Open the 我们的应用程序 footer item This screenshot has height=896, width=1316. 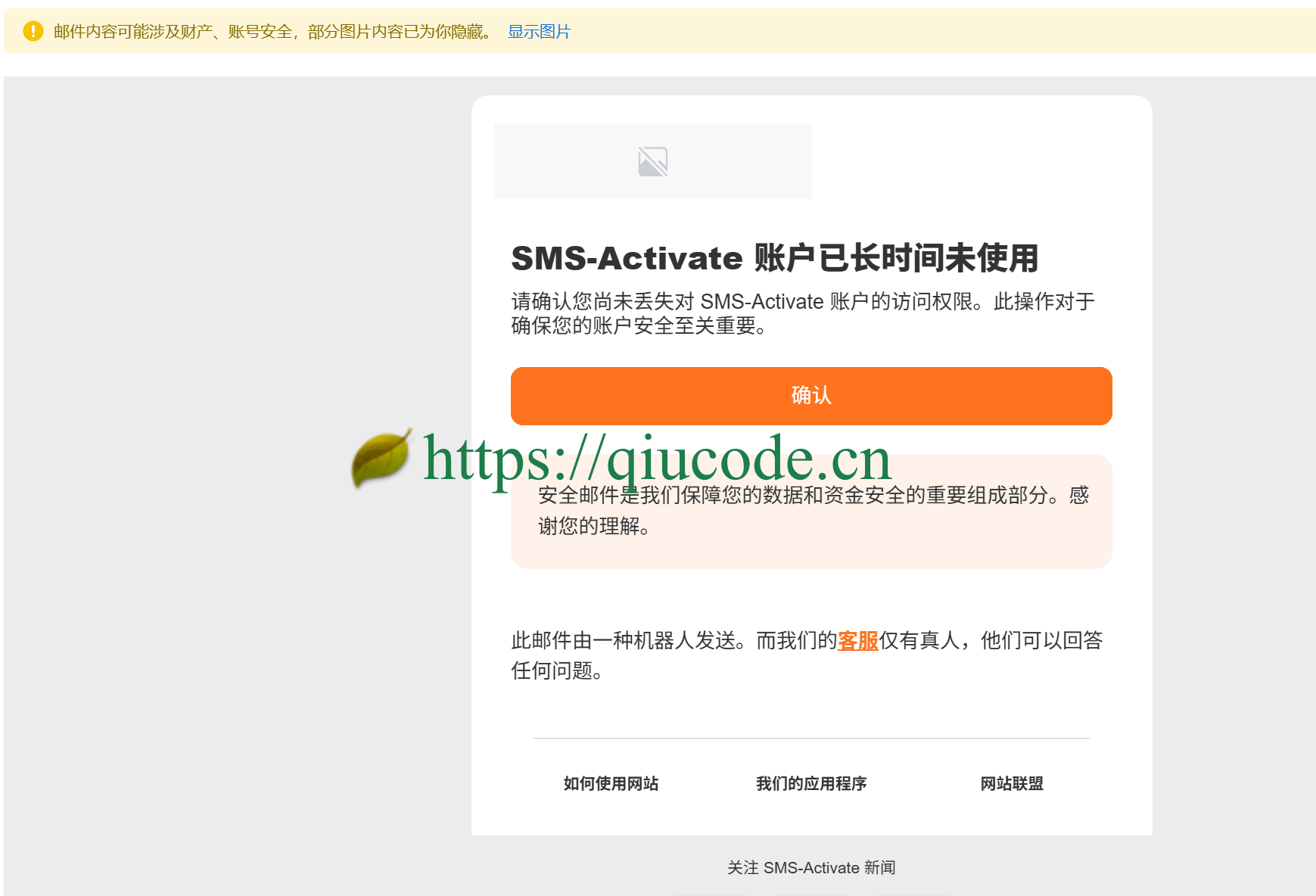[810, 784]
